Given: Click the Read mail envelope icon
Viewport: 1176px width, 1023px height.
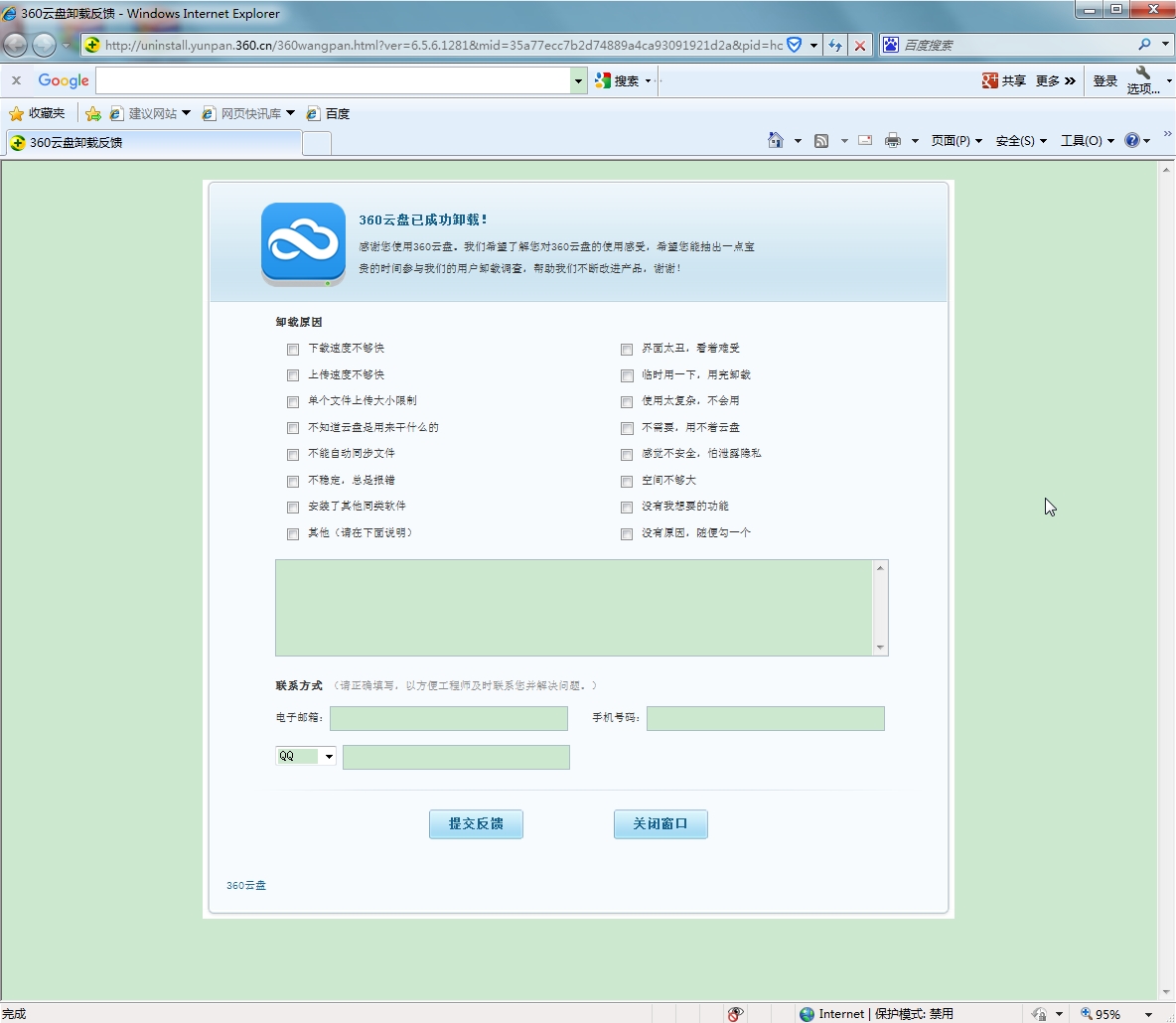Looking at the screenshot, I should 865,140.
